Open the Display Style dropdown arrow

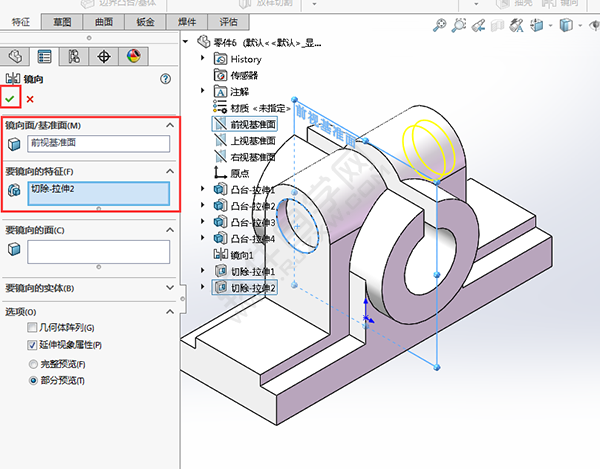click(580, 26)
